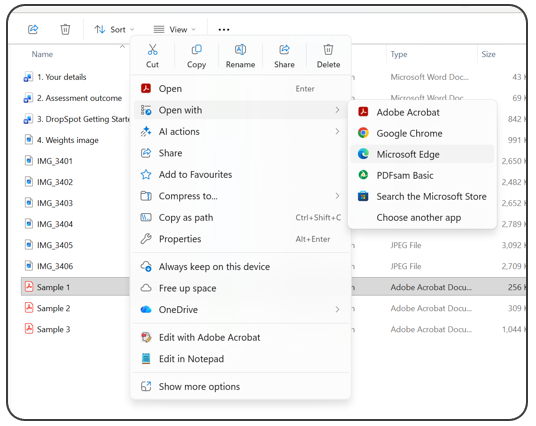Click the Share icon in the Explorer toolbar

pyautogui.click(x=33, y=29)
